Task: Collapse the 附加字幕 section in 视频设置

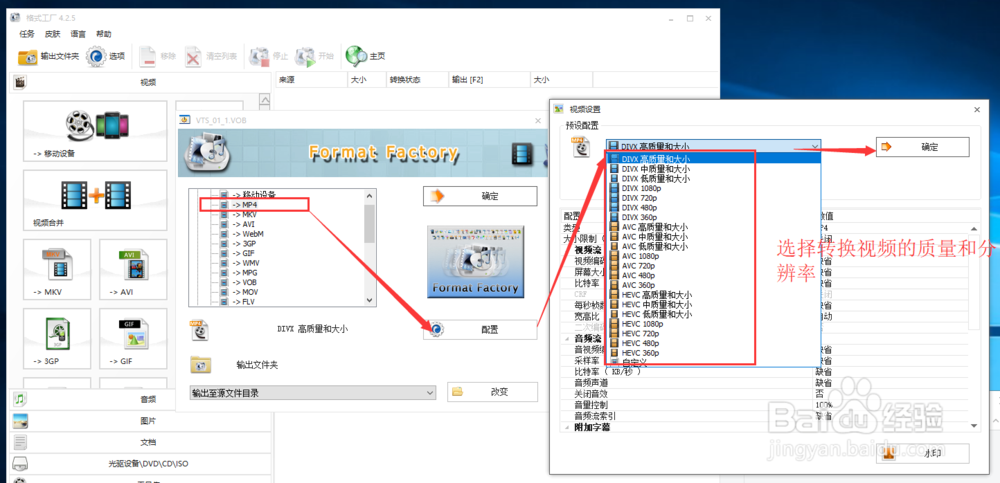Action: [x=568, y=427]
